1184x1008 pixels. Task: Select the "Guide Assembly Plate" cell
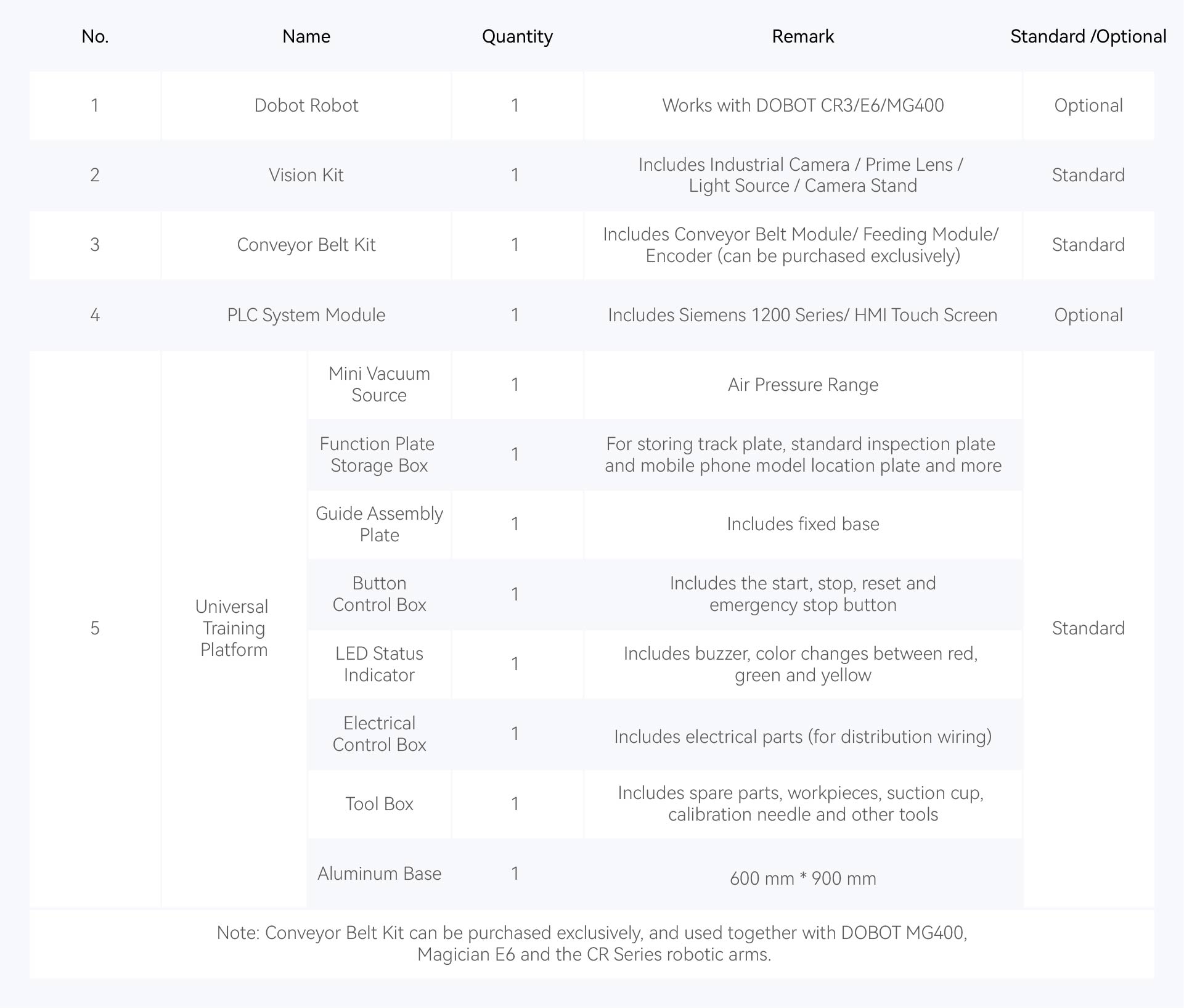pos(379,524)
